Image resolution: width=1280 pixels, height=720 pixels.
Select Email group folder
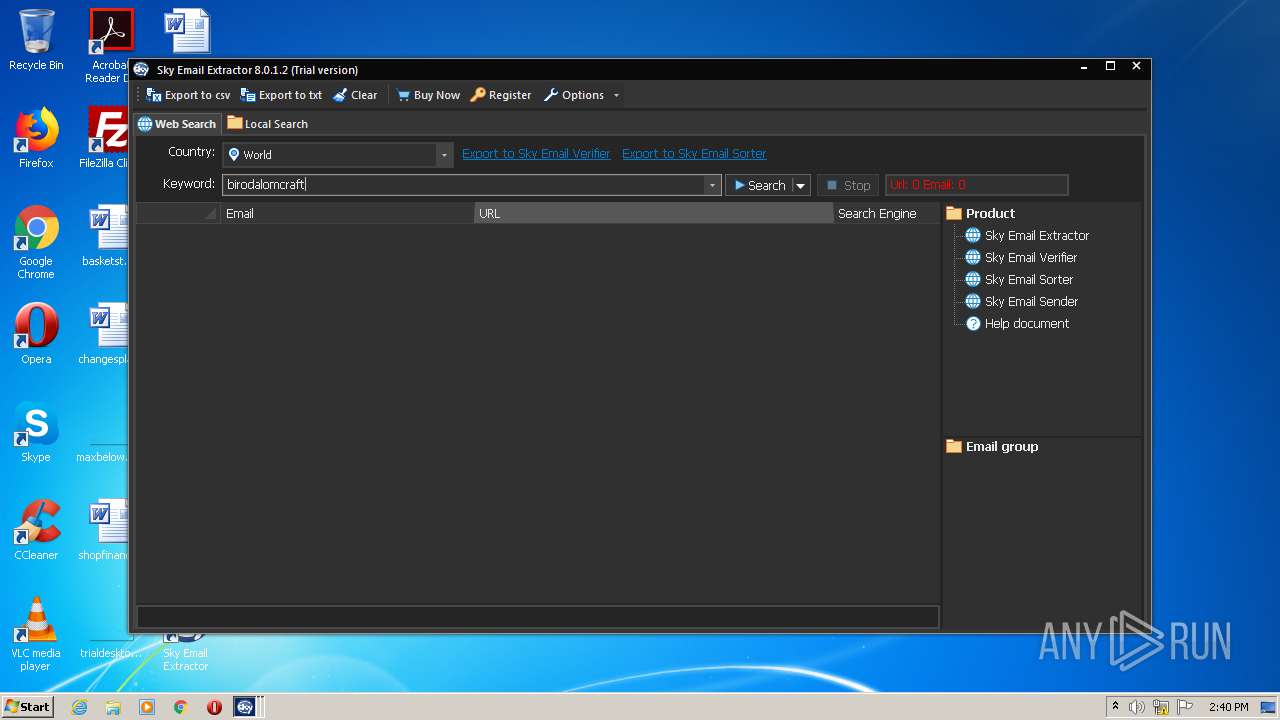tap(992, 447)
